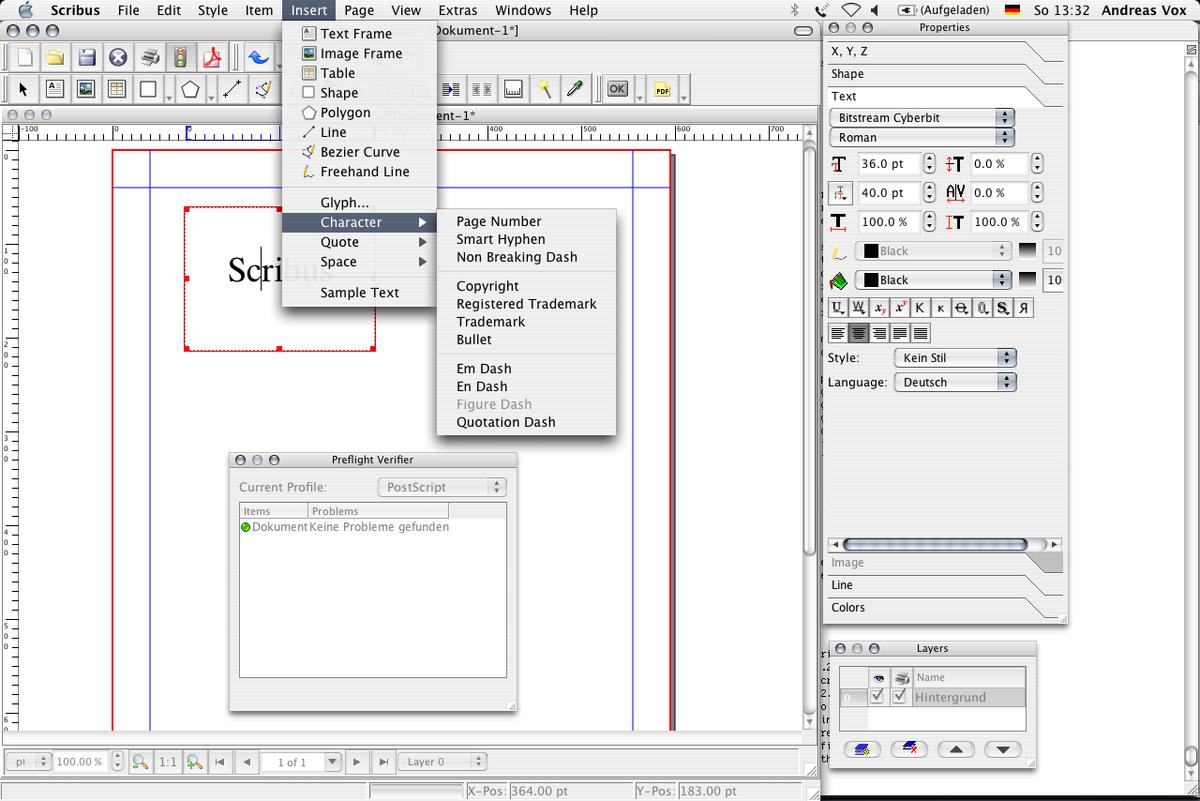Click the Underline text style icon
Image resolution: width=1200 pixels, height=801 pixels.
pyautogui.click(x=837, y=308)
